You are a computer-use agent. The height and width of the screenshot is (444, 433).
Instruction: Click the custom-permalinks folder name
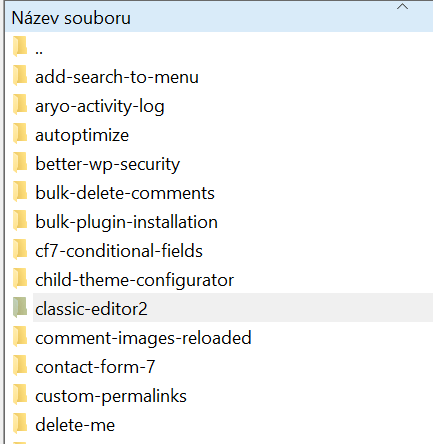111,397
